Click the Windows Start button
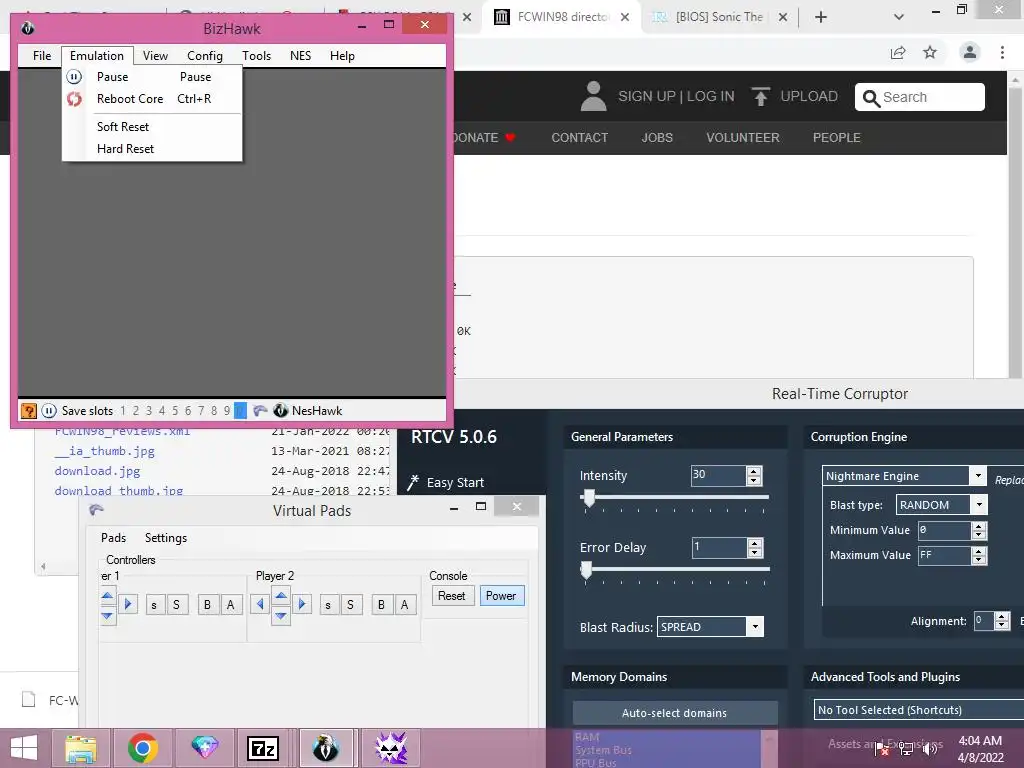Screen dimensions: 1024x768 click(x=24, y=748)
